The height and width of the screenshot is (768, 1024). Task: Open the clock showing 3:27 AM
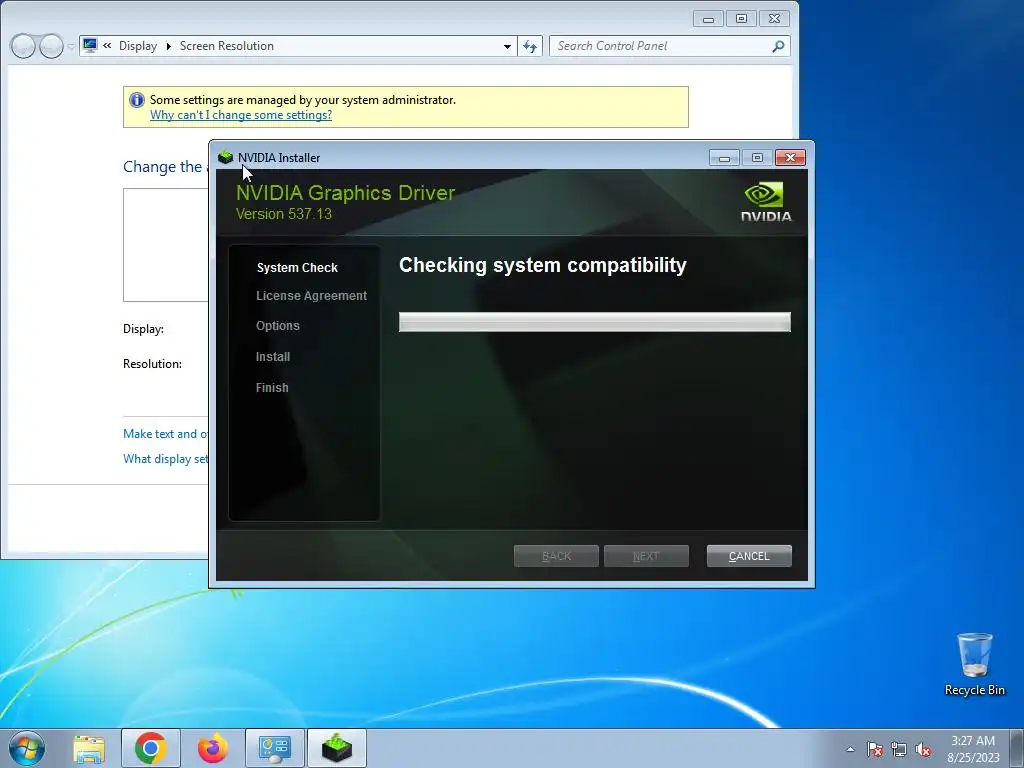tap(973, 748)
